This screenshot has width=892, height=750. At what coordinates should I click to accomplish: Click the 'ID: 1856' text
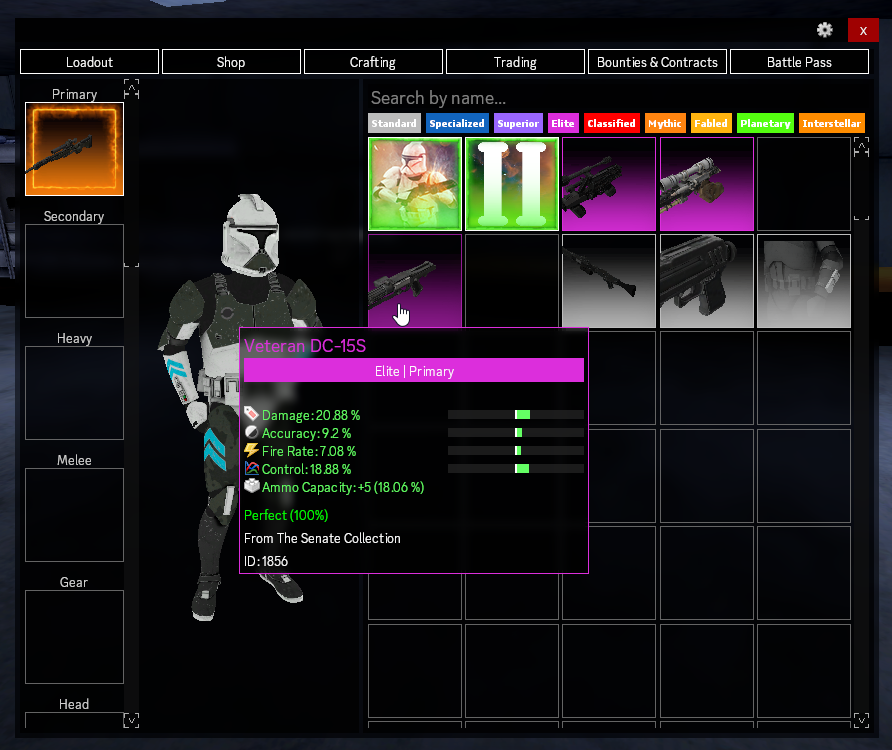pos(266,562)
